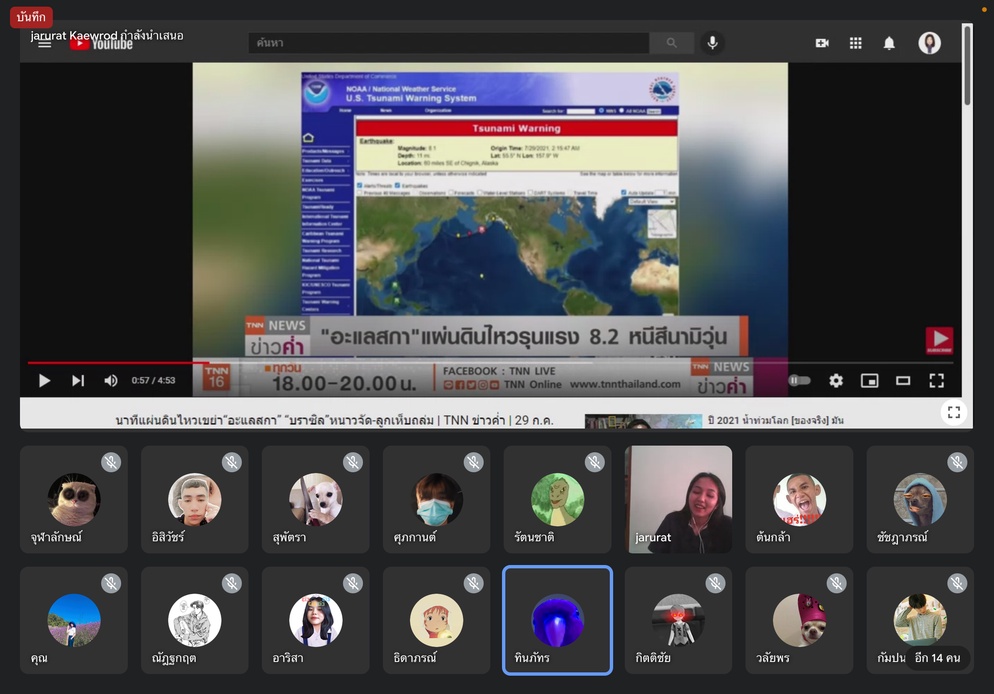Click the mic-off icon on the คุณ tile
This screenshot has height=694, width=994.
111,583
